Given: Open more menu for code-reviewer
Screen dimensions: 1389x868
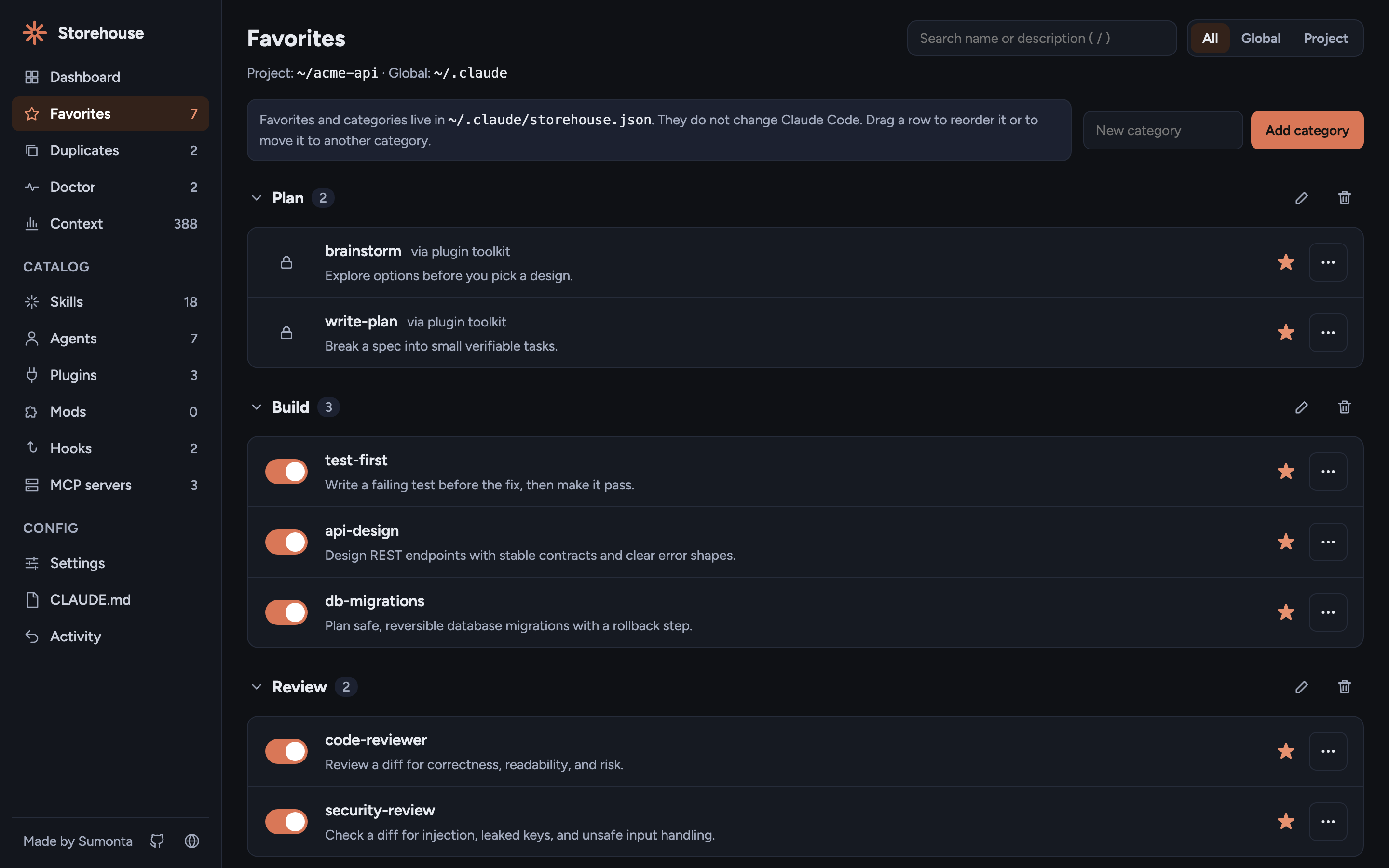Looking at the screenshot, I should click(x=1328, y=751).
